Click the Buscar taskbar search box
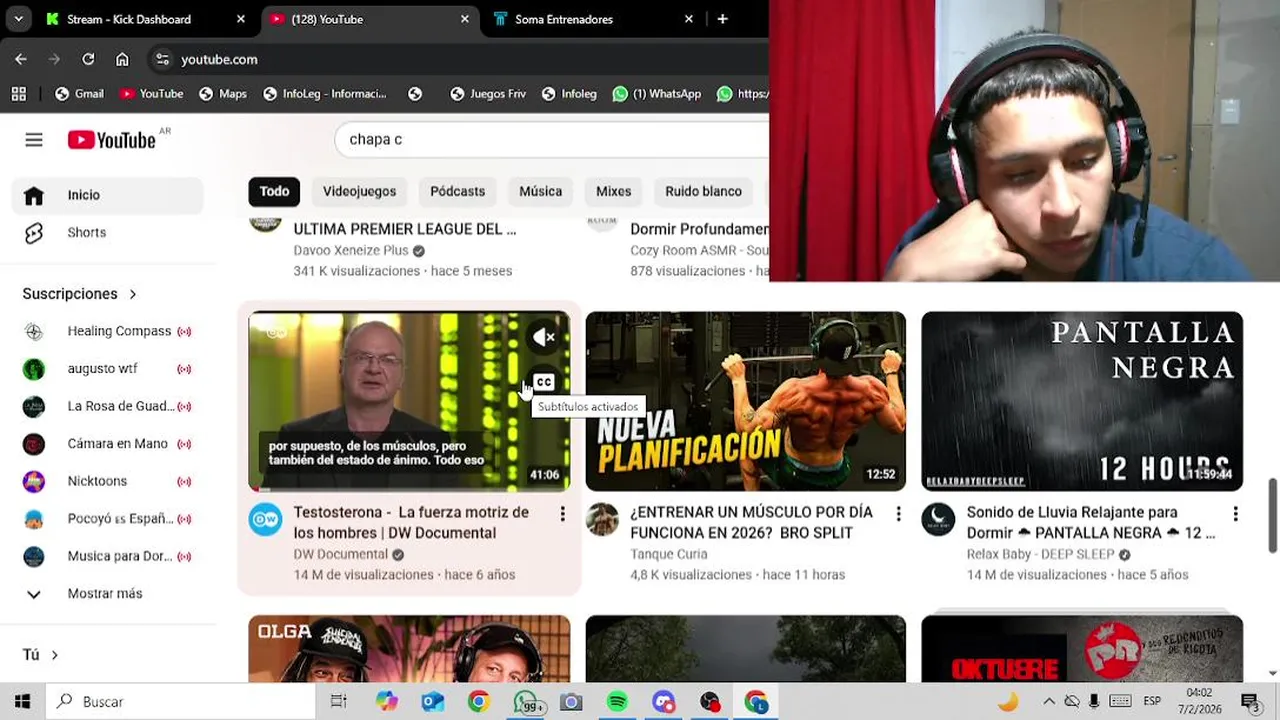Image resolution: width=1280 pixels, height=720 pixels. coord(180,702)
